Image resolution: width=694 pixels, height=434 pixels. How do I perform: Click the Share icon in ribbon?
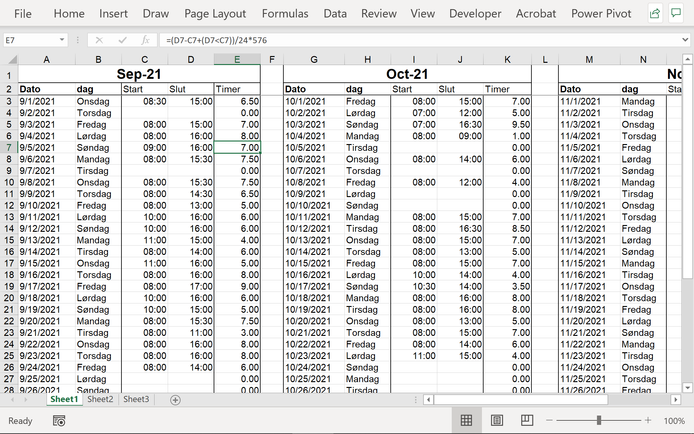click(x=655, y=13)
